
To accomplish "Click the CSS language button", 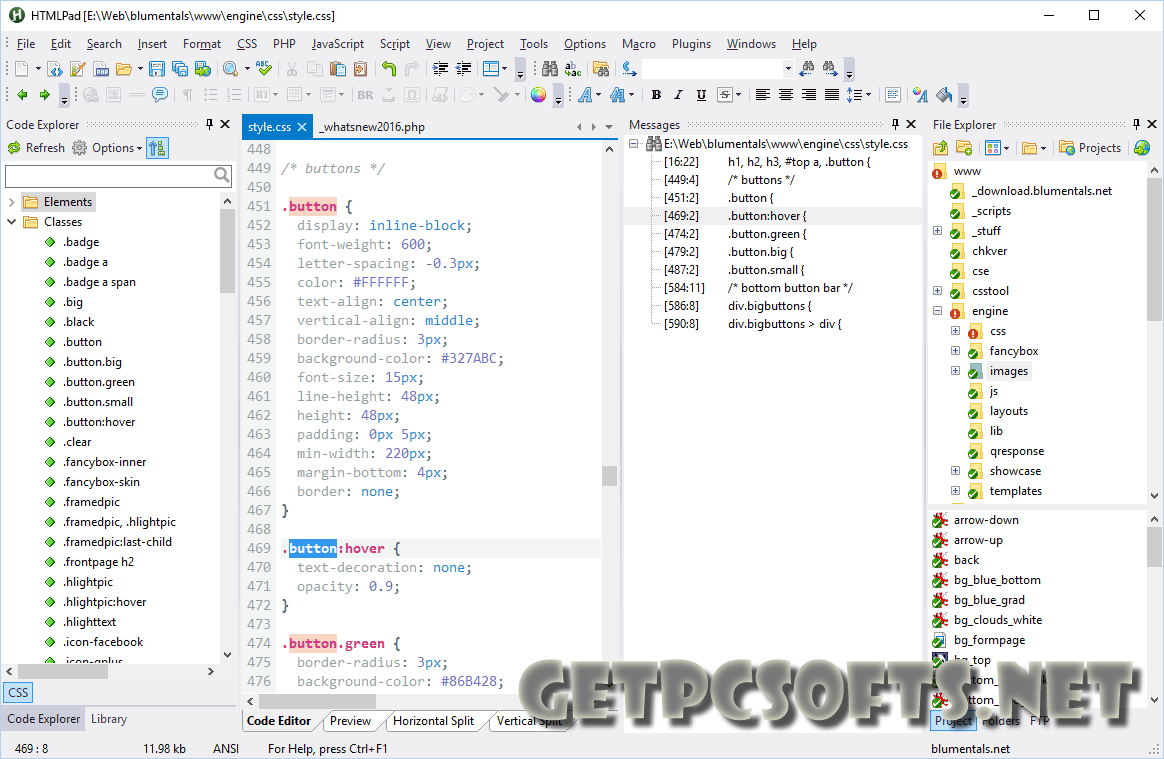I will [19, 692].
